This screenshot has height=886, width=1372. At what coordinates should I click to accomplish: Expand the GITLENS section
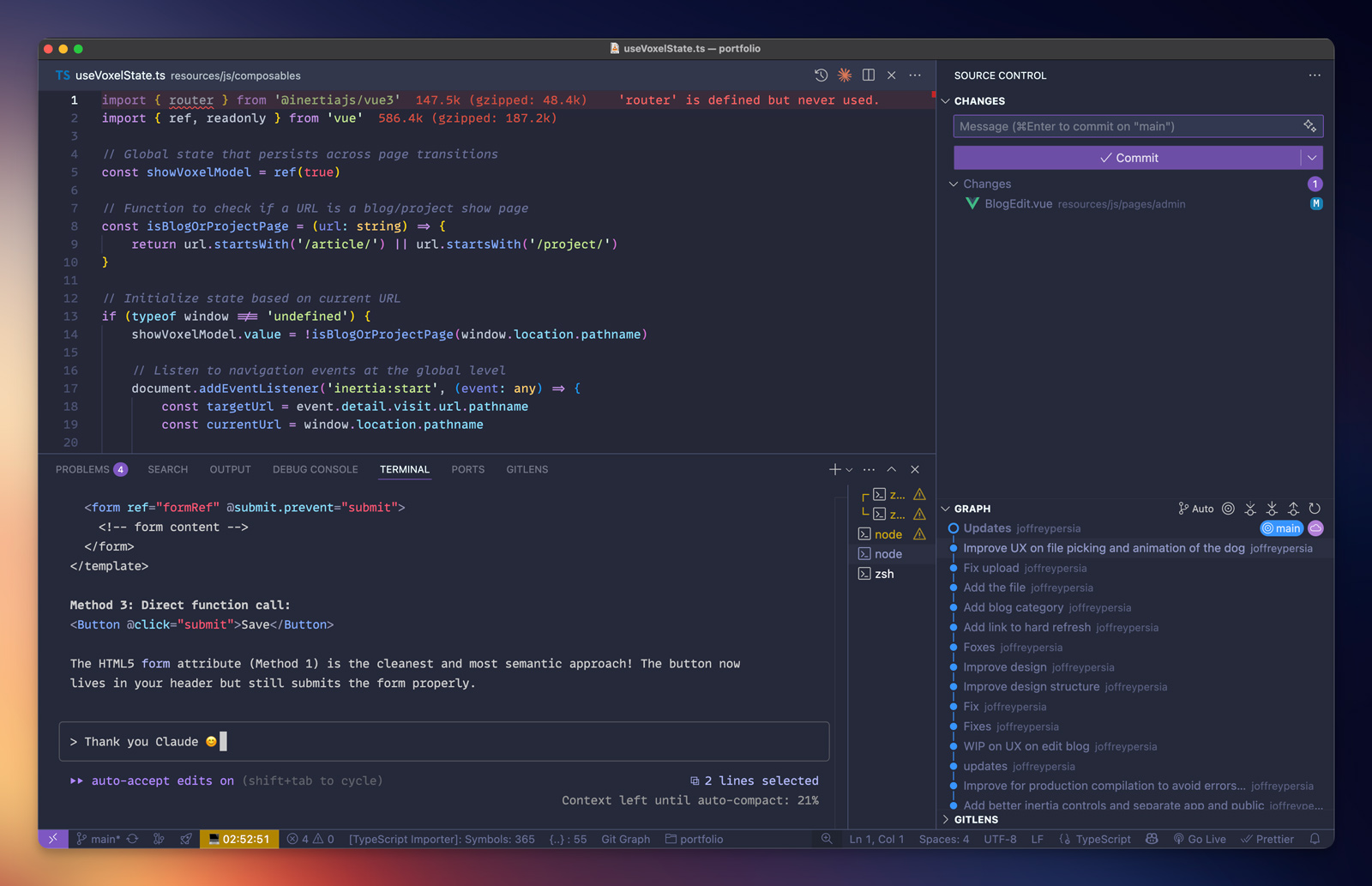point(975,819)
